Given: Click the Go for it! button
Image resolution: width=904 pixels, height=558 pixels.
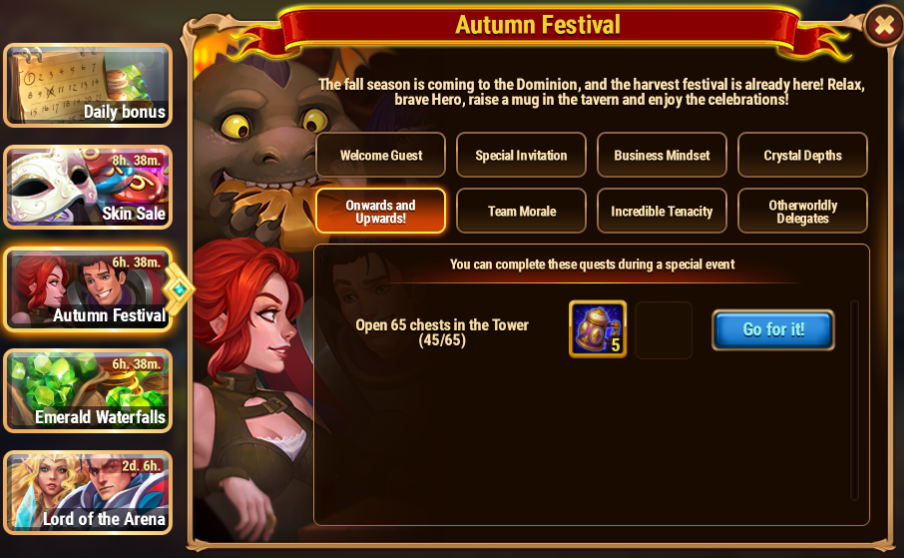Looking at the screenshot, I should 773,329.
